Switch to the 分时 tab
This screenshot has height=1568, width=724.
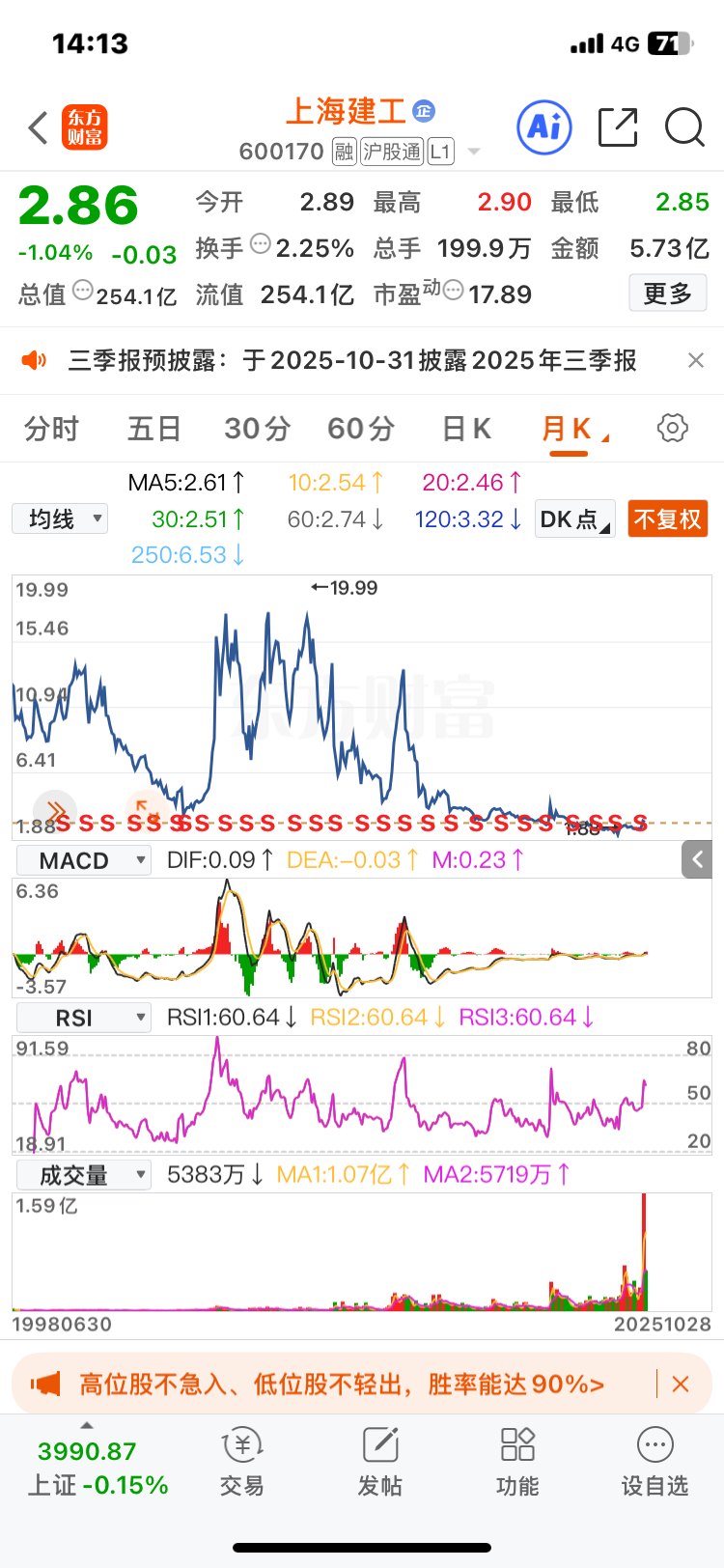51,428
